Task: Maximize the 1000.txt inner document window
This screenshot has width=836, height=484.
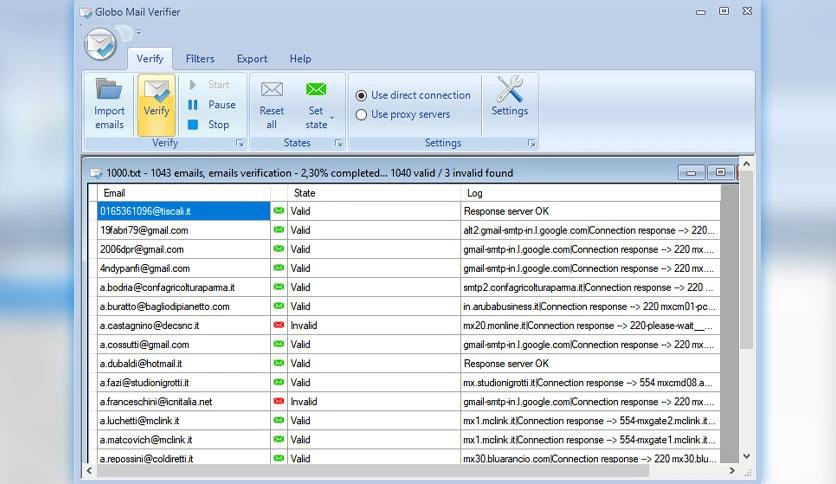Action: tap(720, 172)
